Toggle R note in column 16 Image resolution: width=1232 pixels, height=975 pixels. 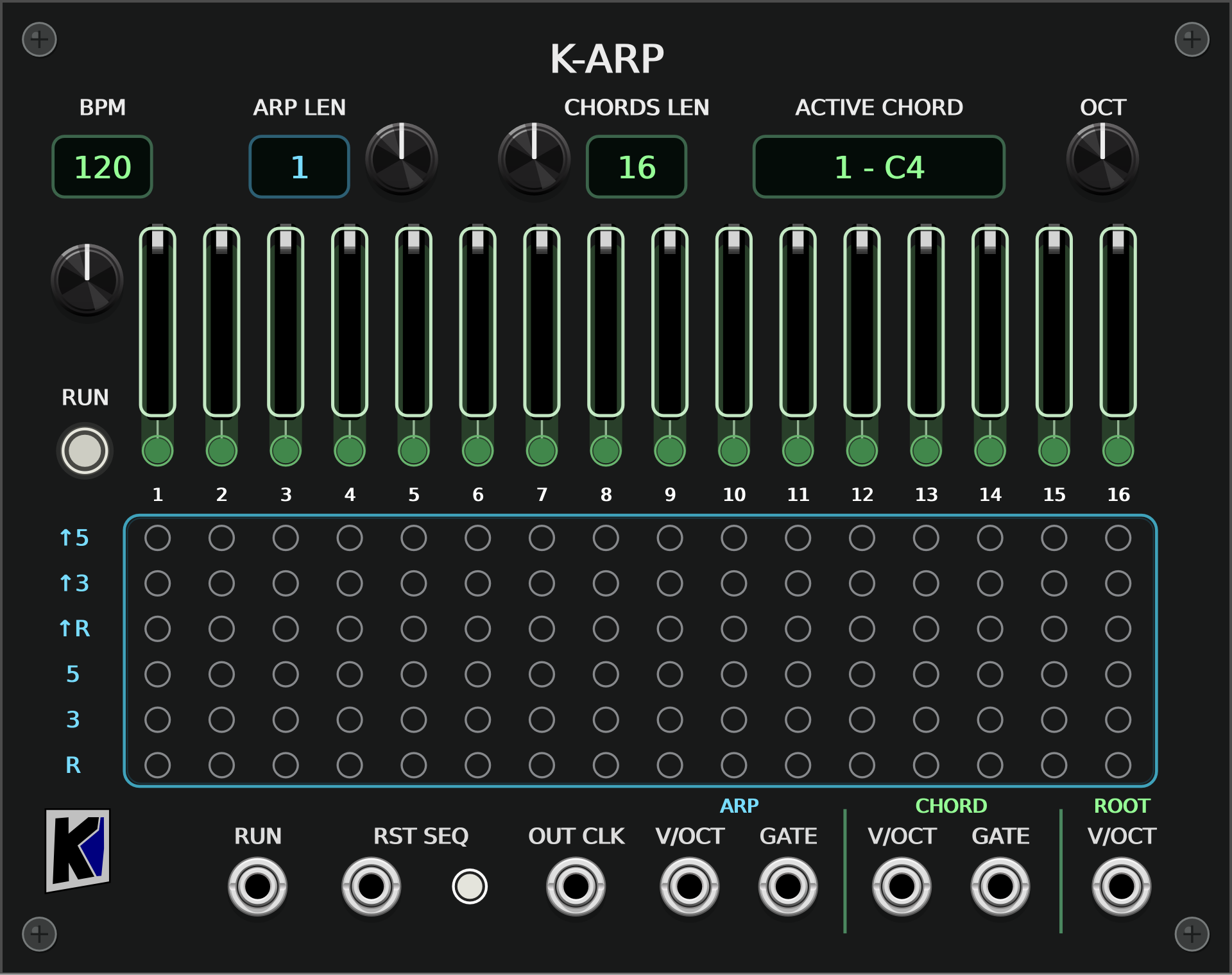(x=1118, y=765)
